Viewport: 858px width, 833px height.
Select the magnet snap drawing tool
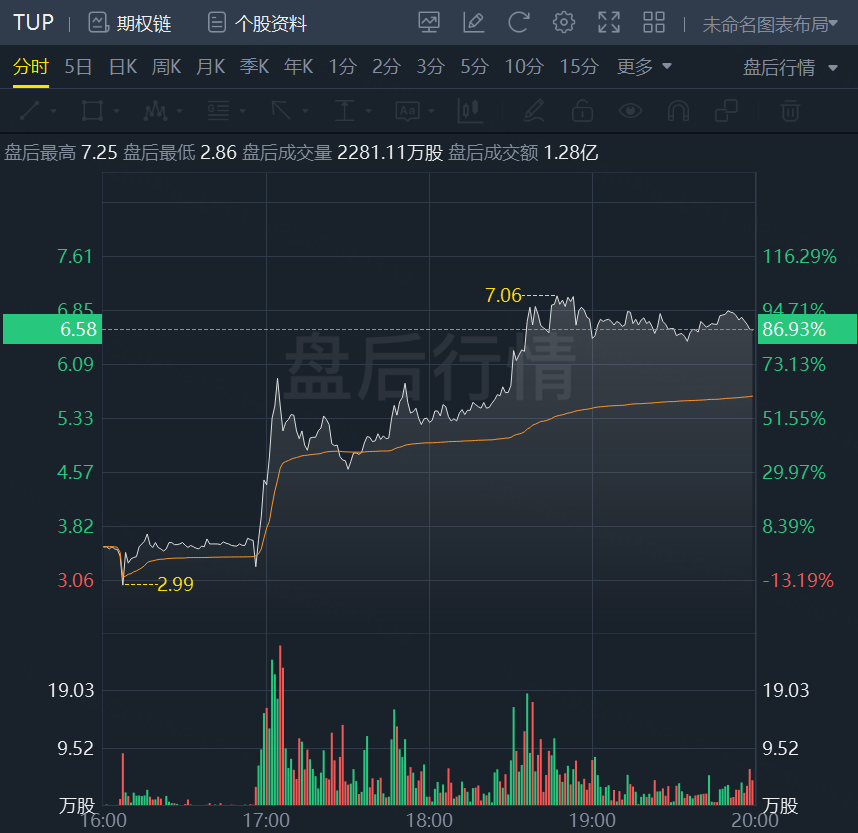[678, 111]
